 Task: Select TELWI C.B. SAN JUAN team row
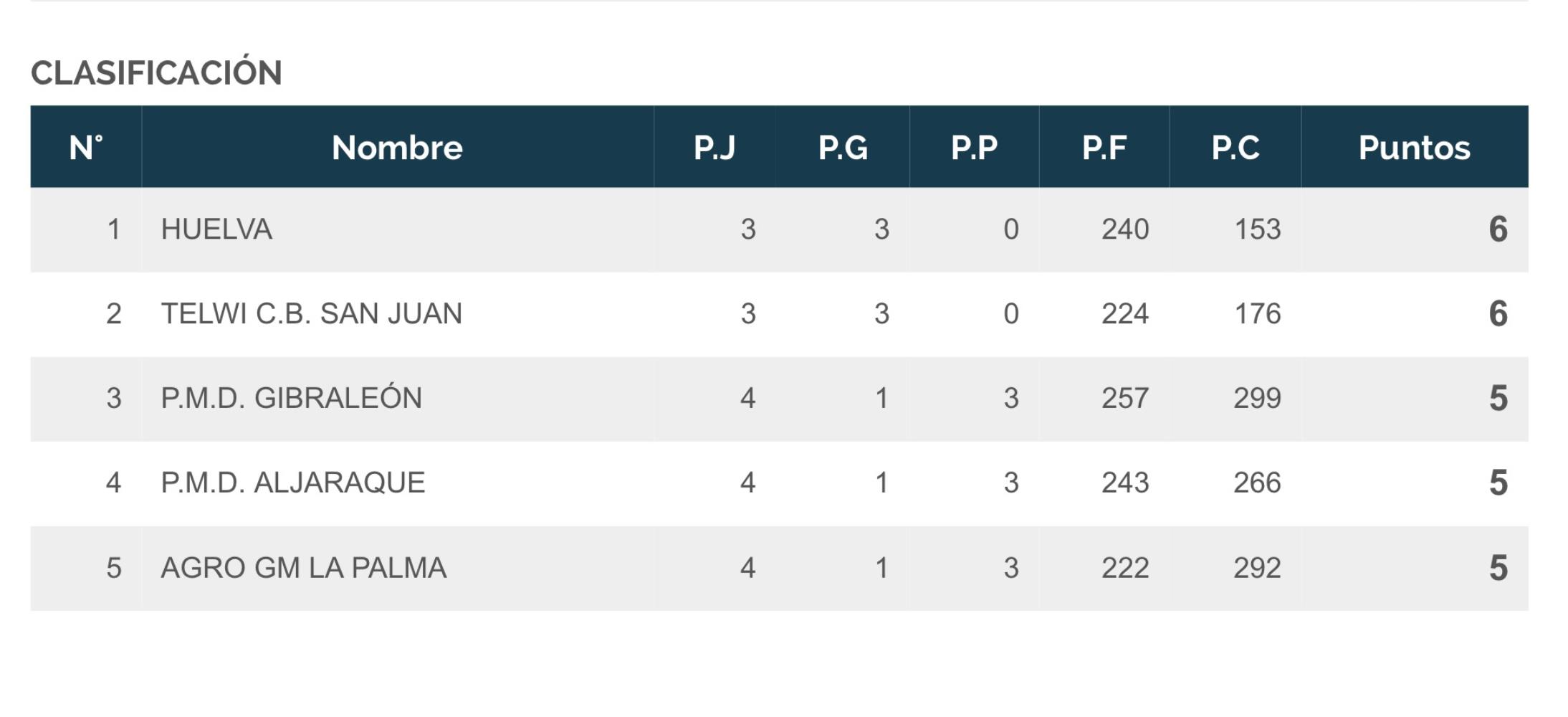pos(779,314)
